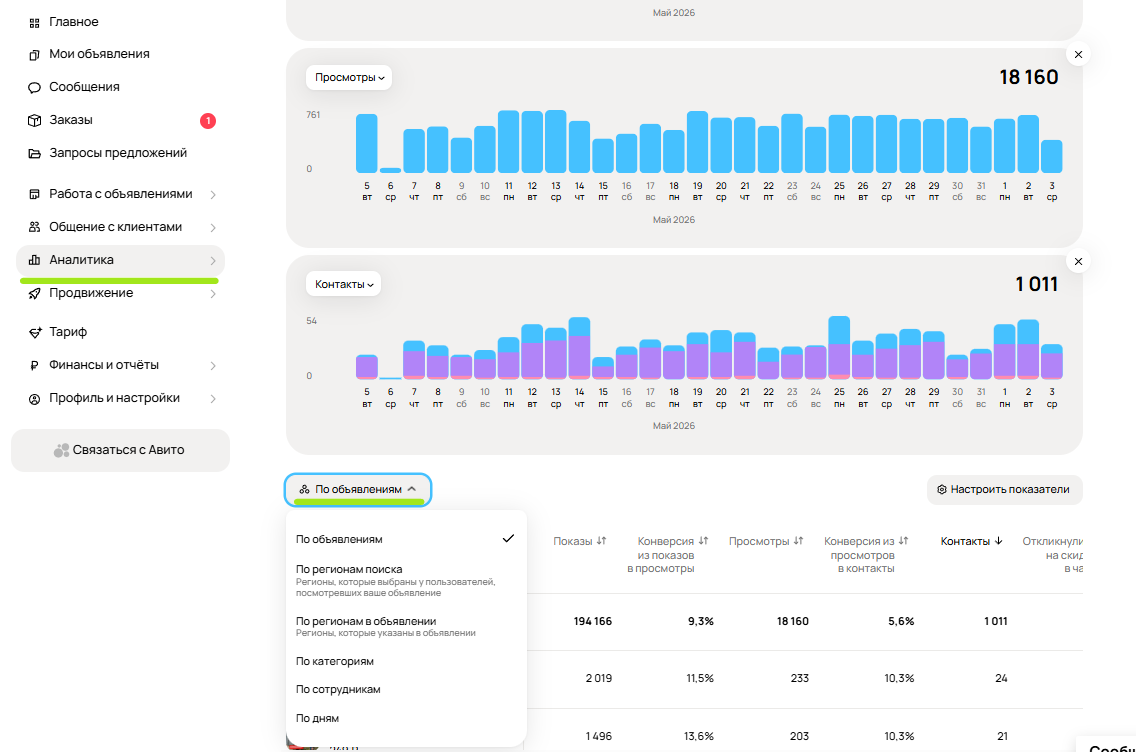Open the Финансы и отчёты ruble icon

tap(34, 366)
